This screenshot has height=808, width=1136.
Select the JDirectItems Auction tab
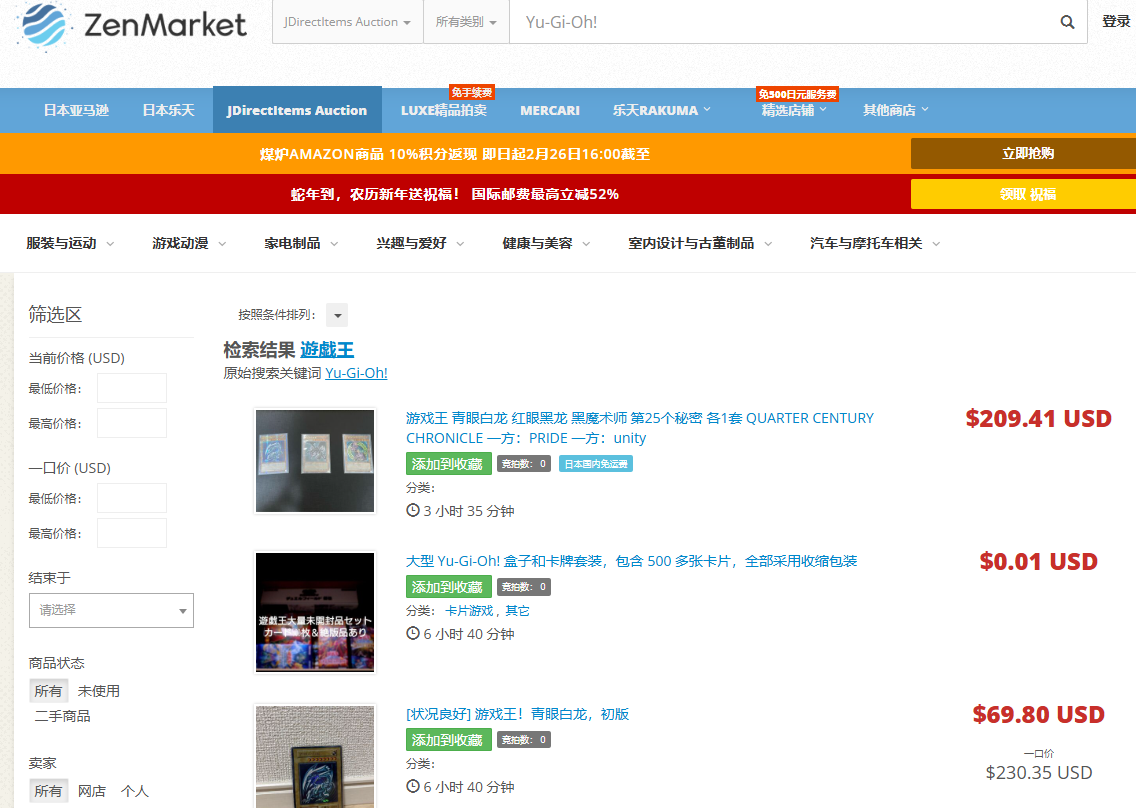(x=297, y=110)
